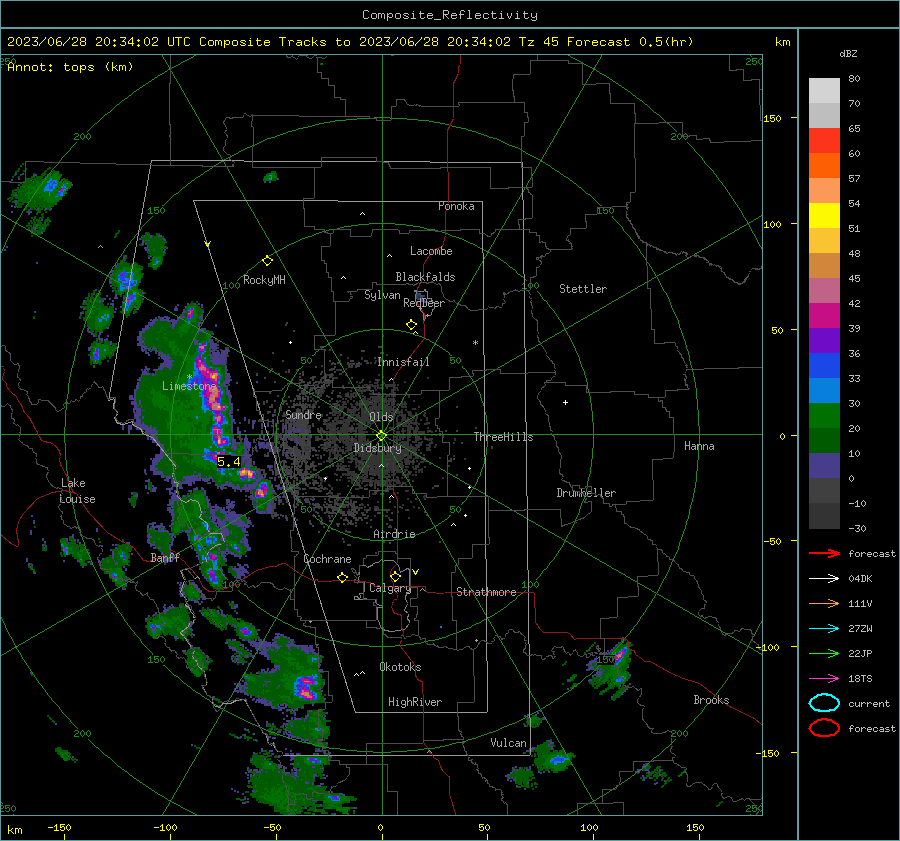Click the 'Lake Louise' label

click(x=78, y=491)
